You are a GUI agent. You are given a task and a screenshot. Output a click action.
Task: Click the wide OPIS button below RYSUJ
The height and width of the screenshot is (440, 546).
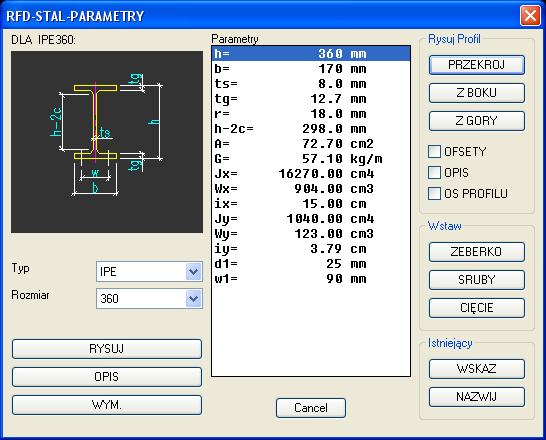107,377
